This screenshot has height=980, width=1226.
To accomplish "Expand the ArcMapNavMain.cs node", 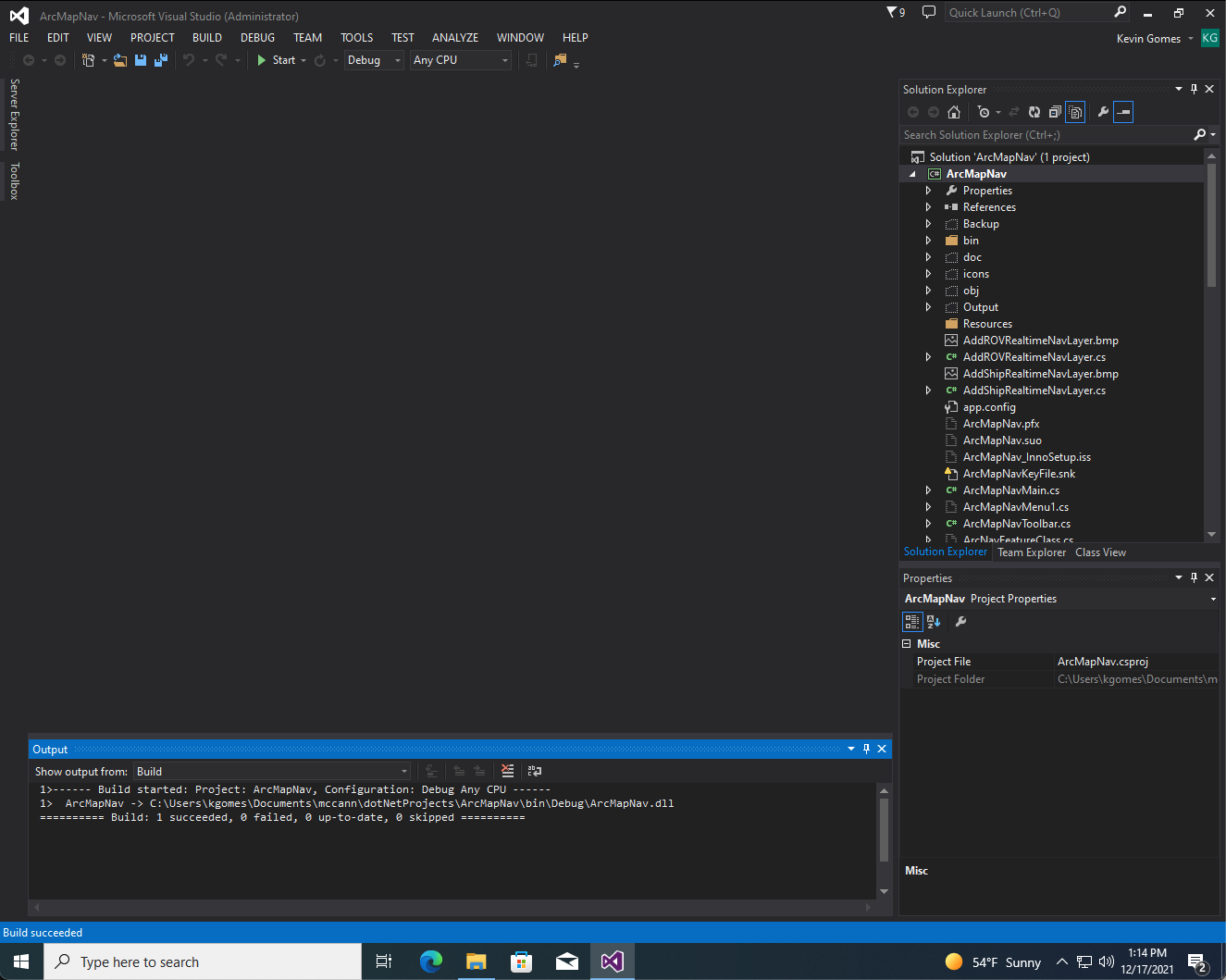I will point(928,490).
